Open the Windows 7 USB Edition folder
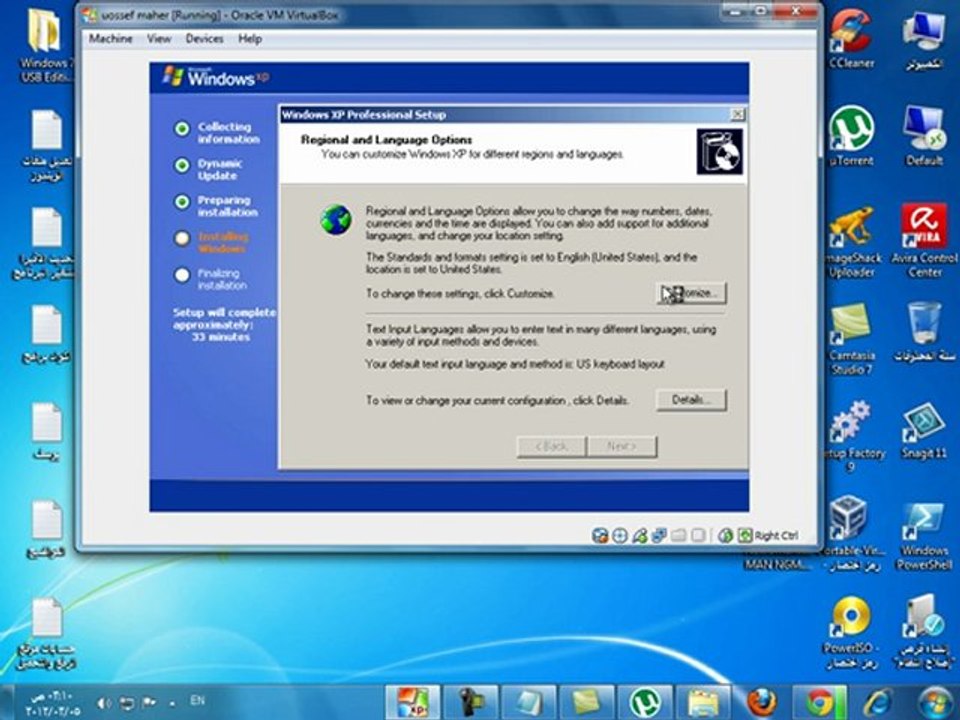The height and width of the screenshot is (720, 960). (45, 45)
